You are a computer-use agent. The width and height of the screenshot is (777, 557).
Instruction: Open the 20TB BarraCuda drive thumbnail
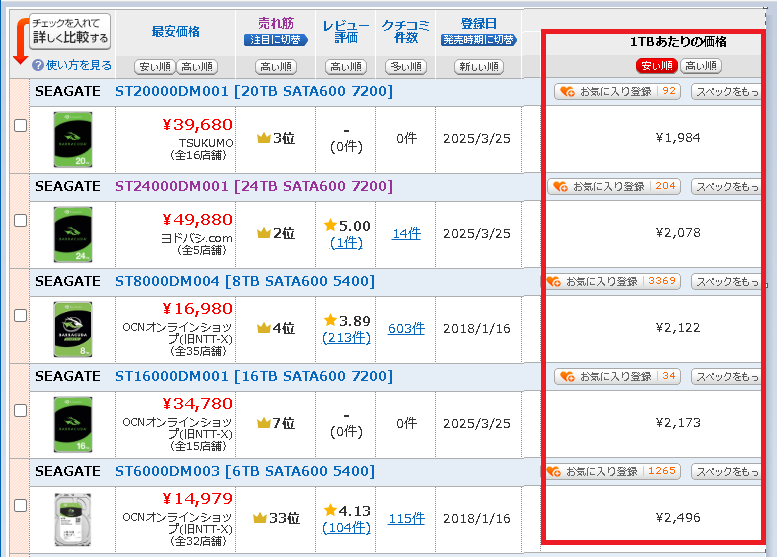(x=73, y=139)
